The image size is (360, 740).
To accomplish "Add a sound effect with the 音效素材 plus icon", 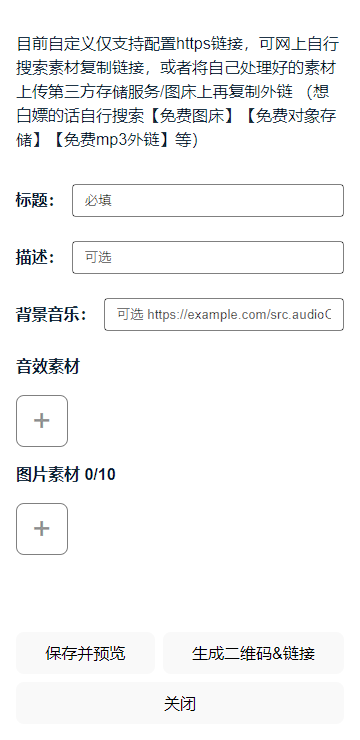I will click(x=42, y=421).
